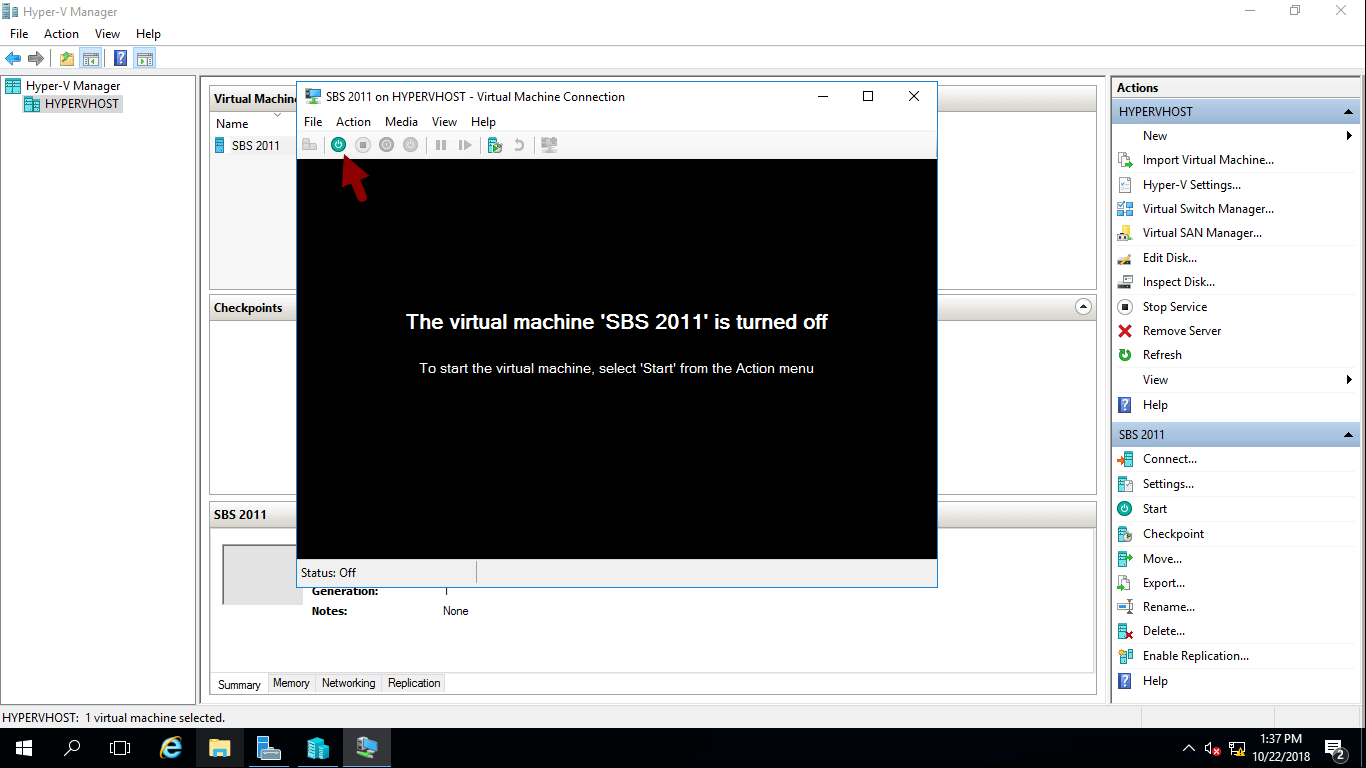Open File Explorer from taskbar

(220, 748)
